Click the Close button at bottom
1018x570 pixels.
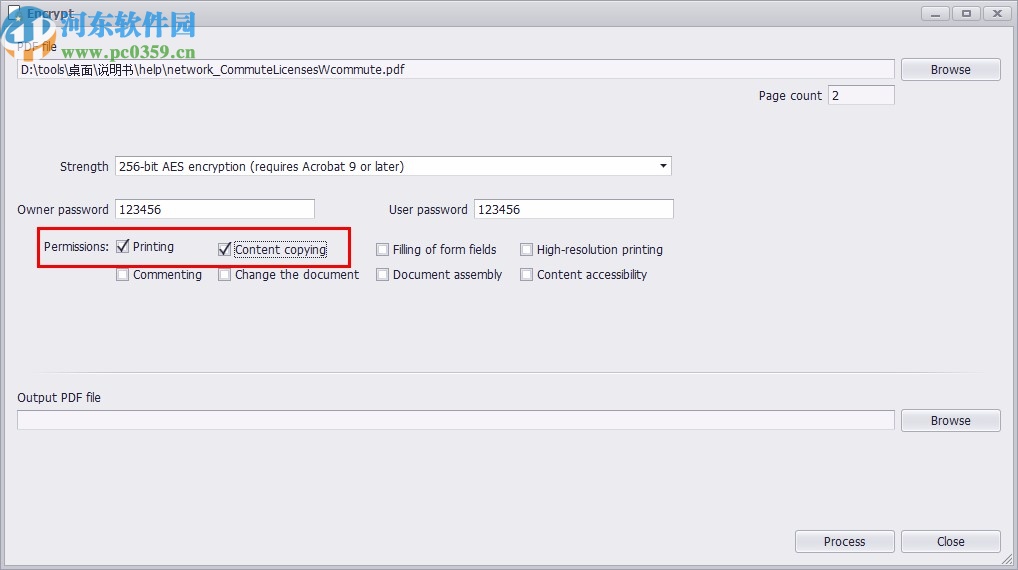(x=950, y=542)
